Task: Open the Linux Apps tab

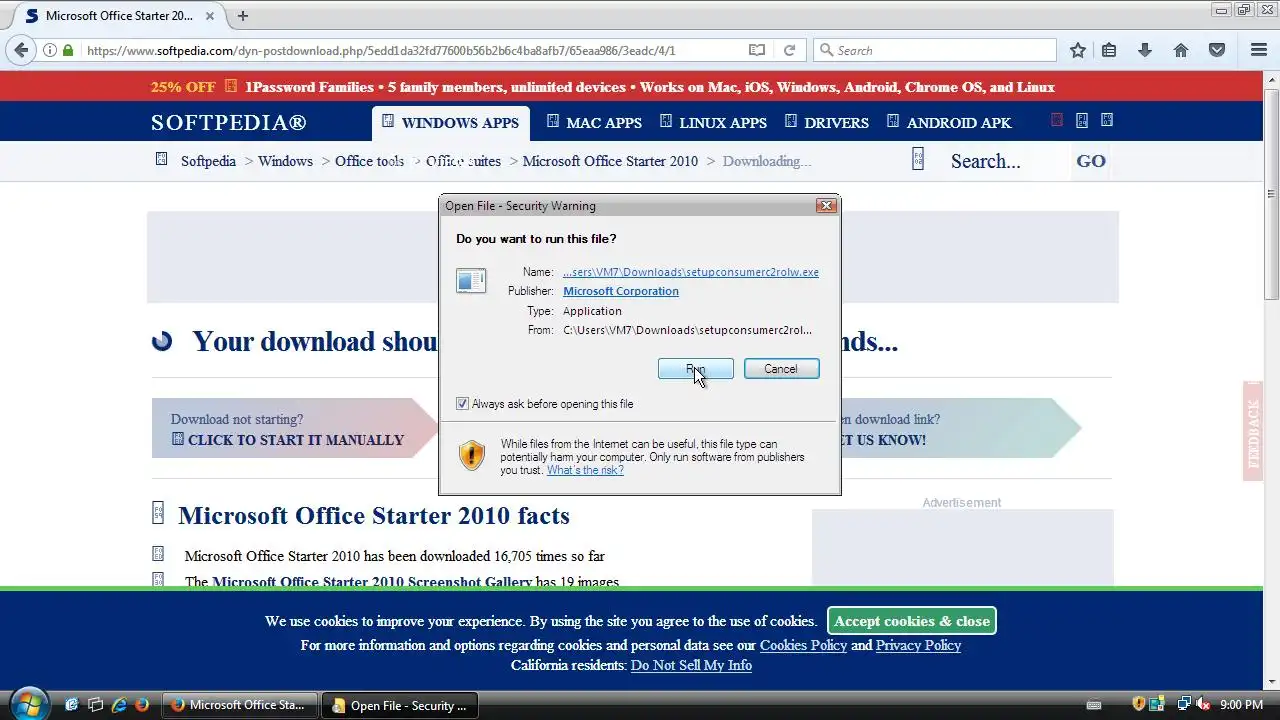Action: (713, 123)
